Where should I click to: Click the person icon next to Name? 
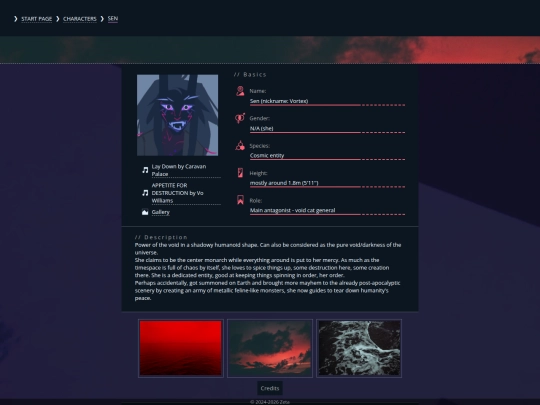pyautogui.click(x=240, y=91)
